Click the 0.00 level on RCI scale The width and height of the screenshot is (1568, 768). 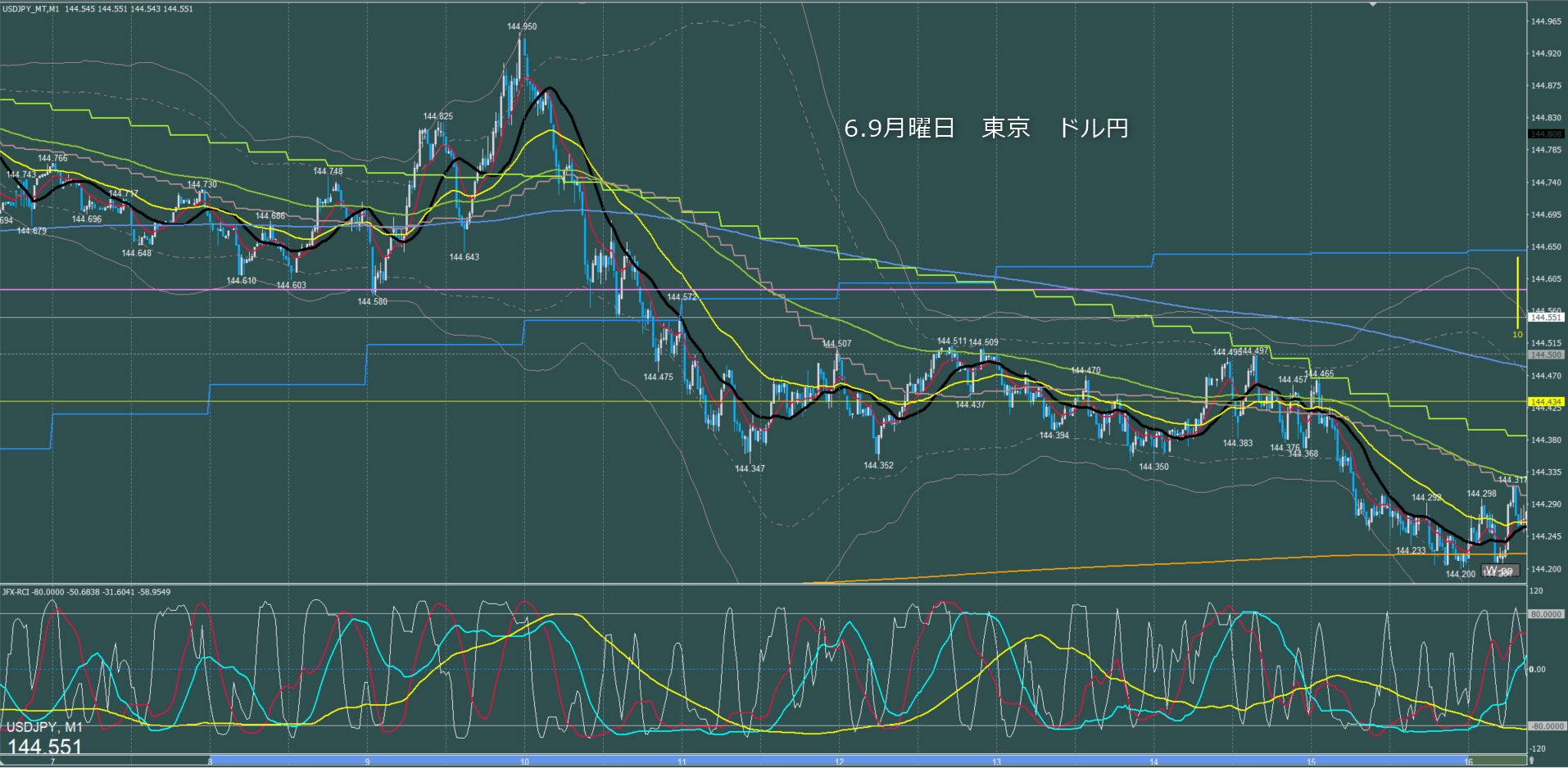[1538, 669]
